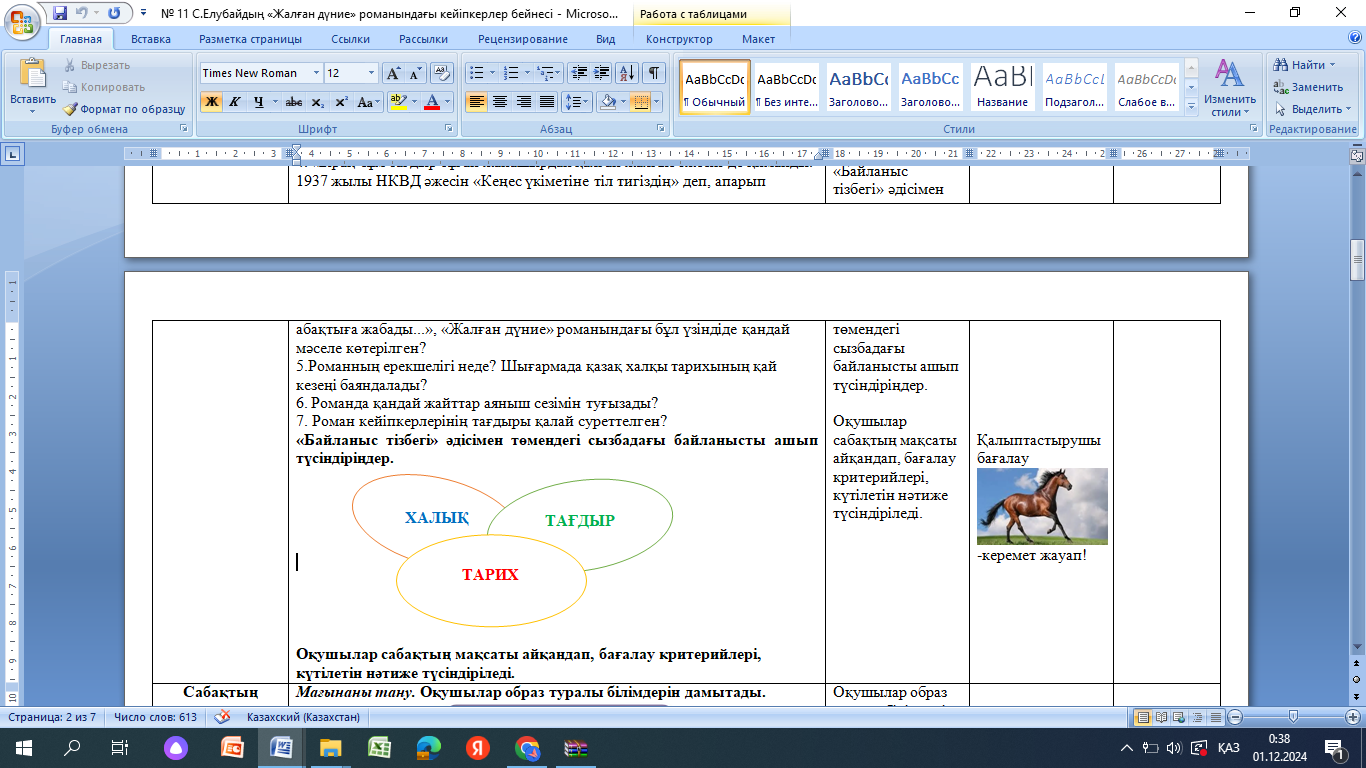Toggle justify text alignment
This screenshot has height=768, width=1366.
tap(547, 102)
